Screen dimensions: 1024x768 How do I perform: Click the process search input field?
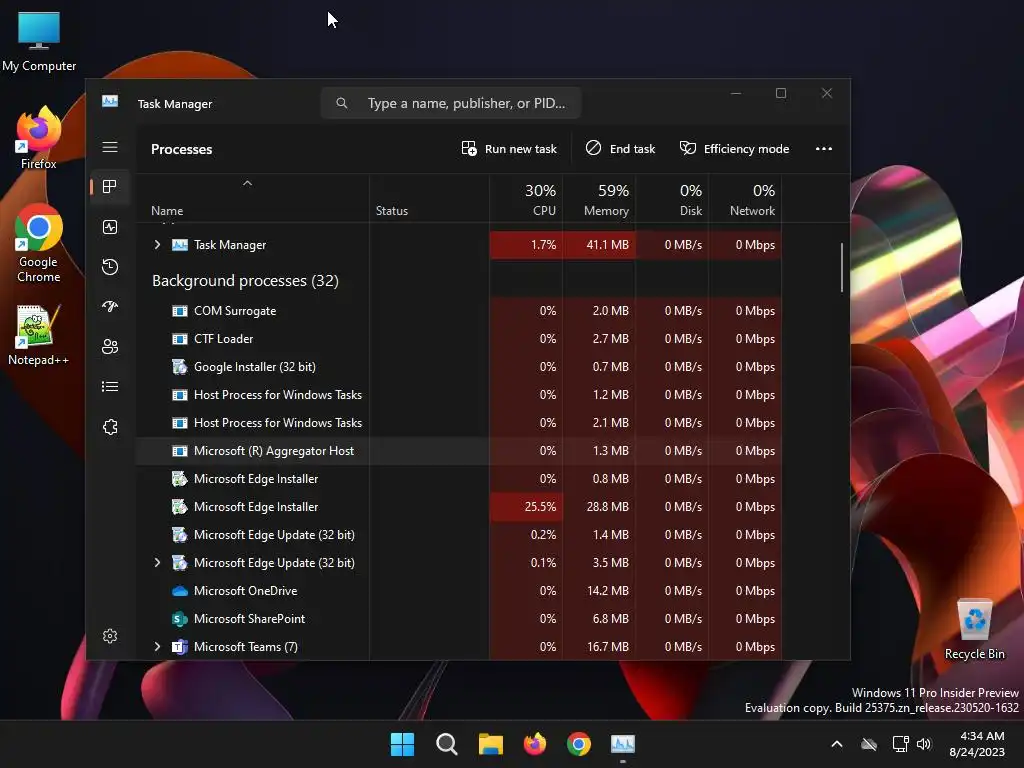(451, 103)
